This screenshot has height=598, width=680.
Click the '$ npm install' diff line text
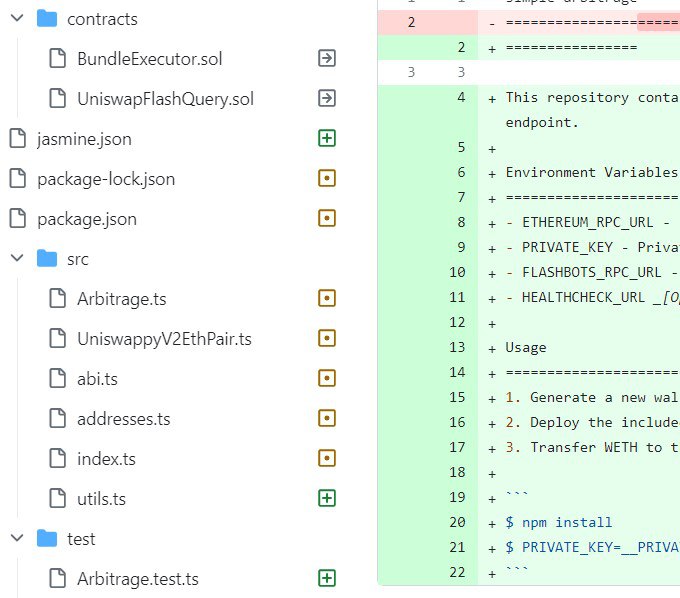(559, 522)
